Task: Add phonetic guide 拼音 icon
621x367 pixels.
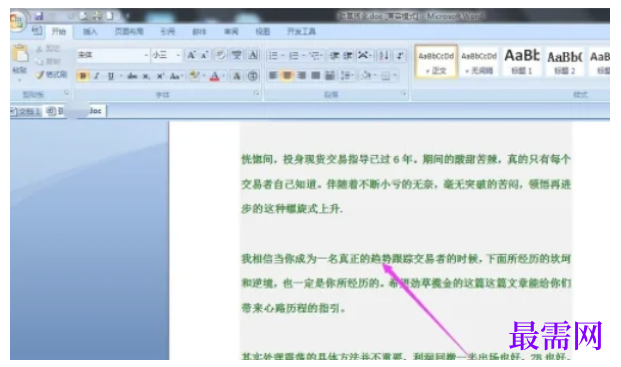Action: (237, 55)
